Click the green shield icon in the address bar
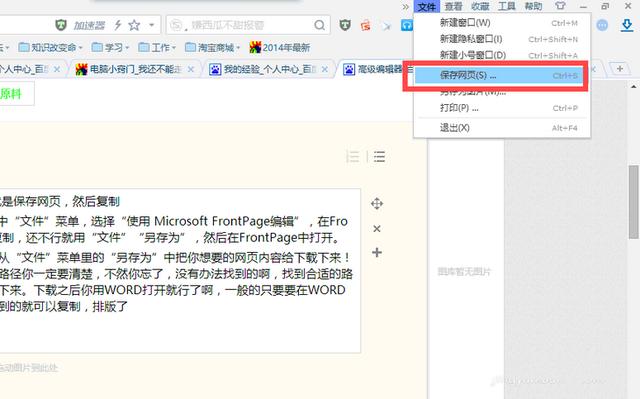Screen dimensions: 640x399 (x=61, y=25)
